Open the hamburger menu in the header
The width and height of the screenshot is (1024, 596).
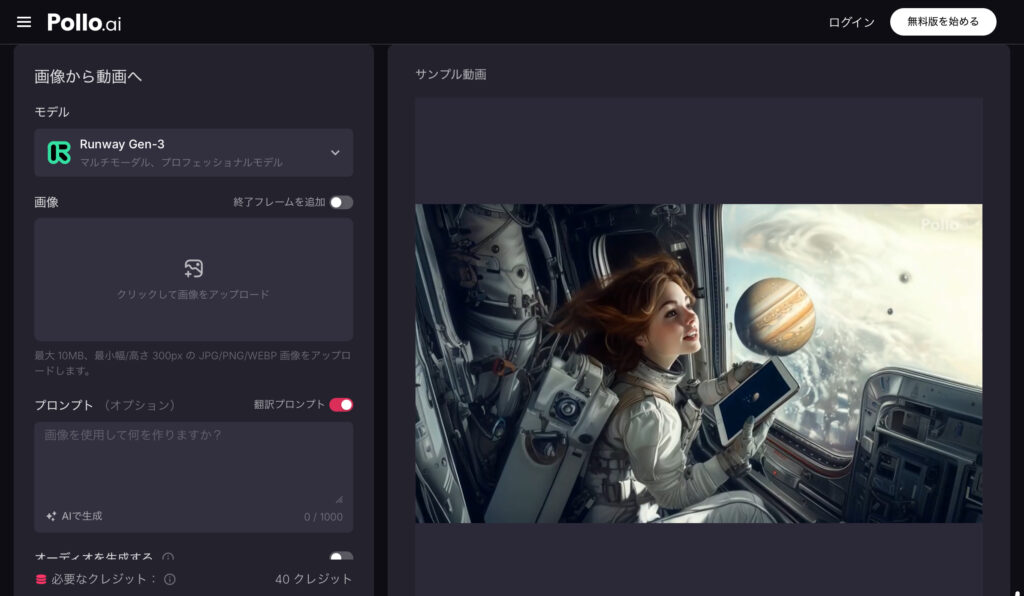tap(24, 22)
